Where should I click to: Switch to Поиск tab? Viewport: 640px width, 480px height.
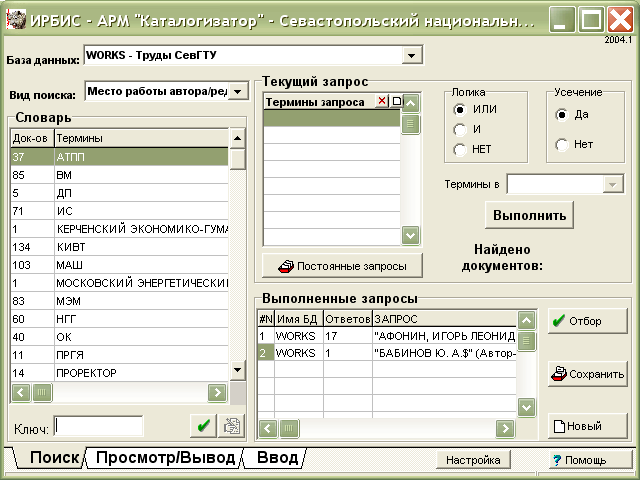[x=54, y=458]
